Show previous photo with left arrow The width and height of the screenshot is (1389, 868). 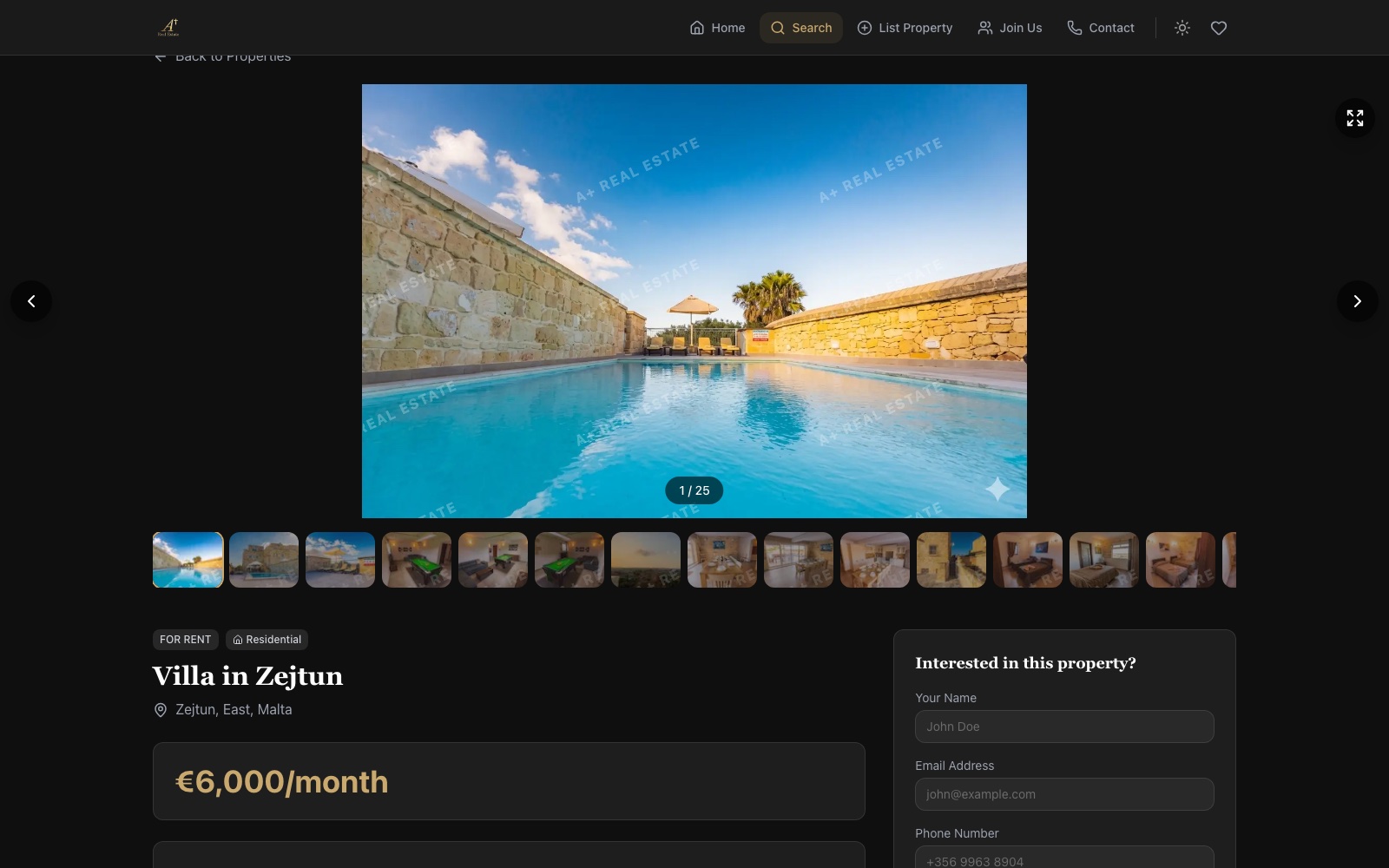(31, 301)
